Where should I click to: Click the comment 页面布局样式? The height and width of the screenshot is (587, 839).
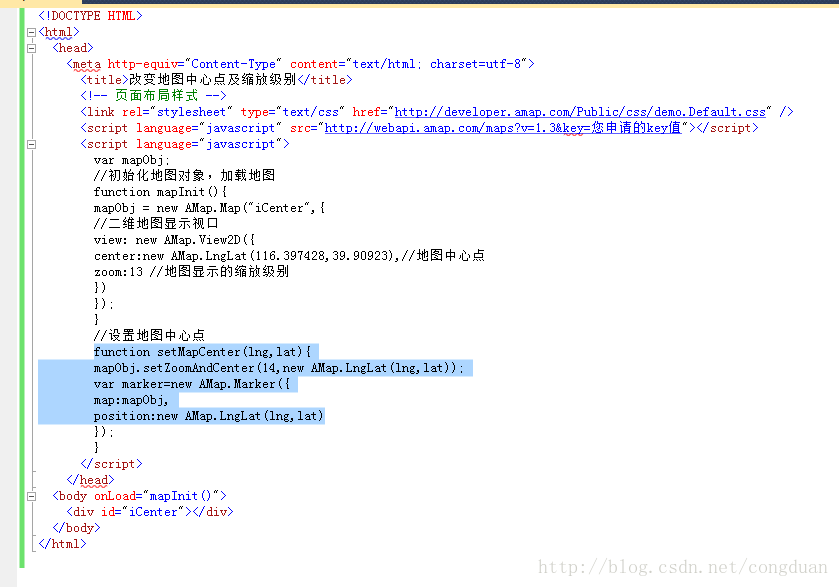click(156, 95)
